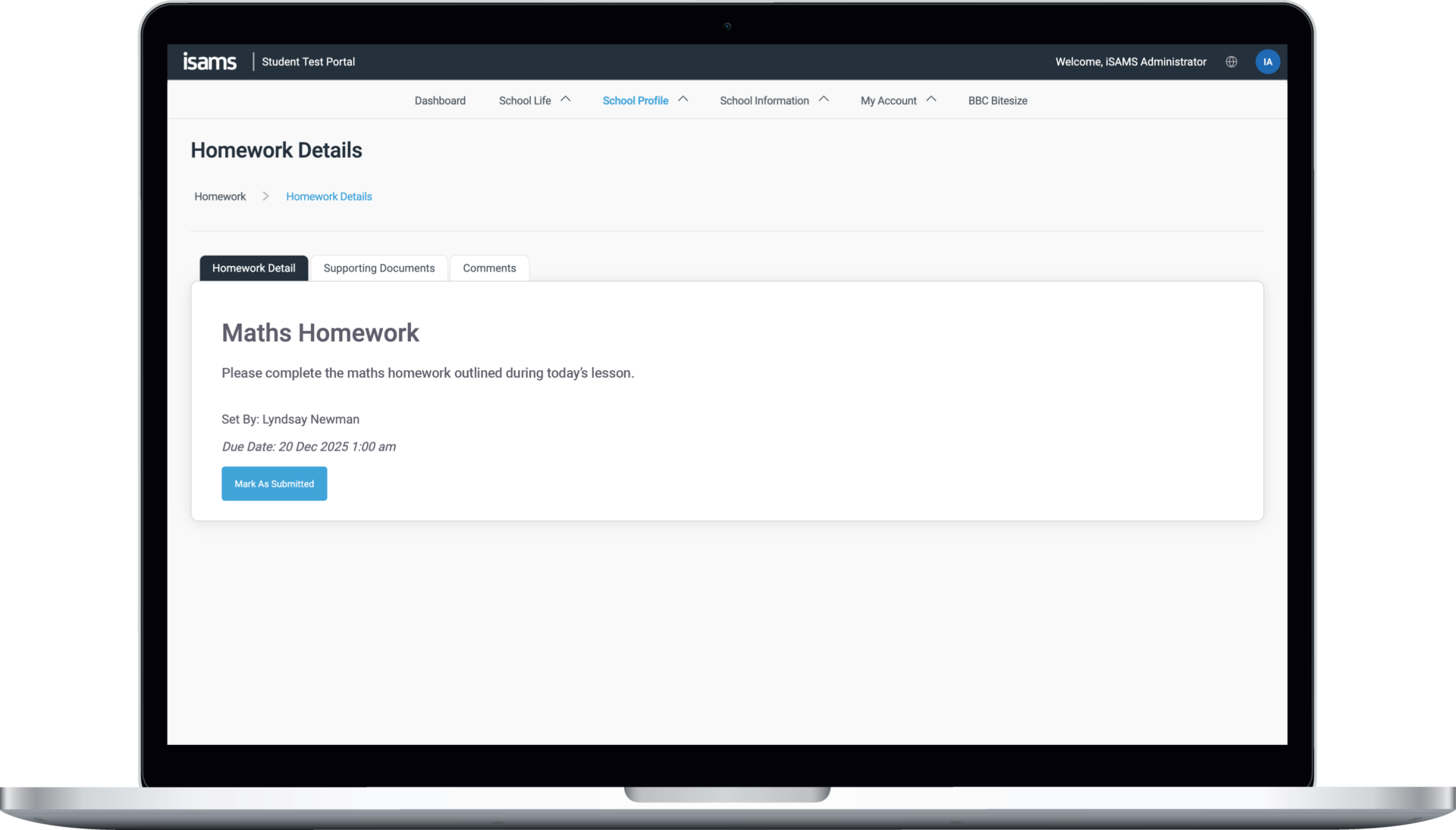Image resolution: width=1456 pixels, height=830 pixels.
Task: Click the isams logo
Action: pos(210,61)
